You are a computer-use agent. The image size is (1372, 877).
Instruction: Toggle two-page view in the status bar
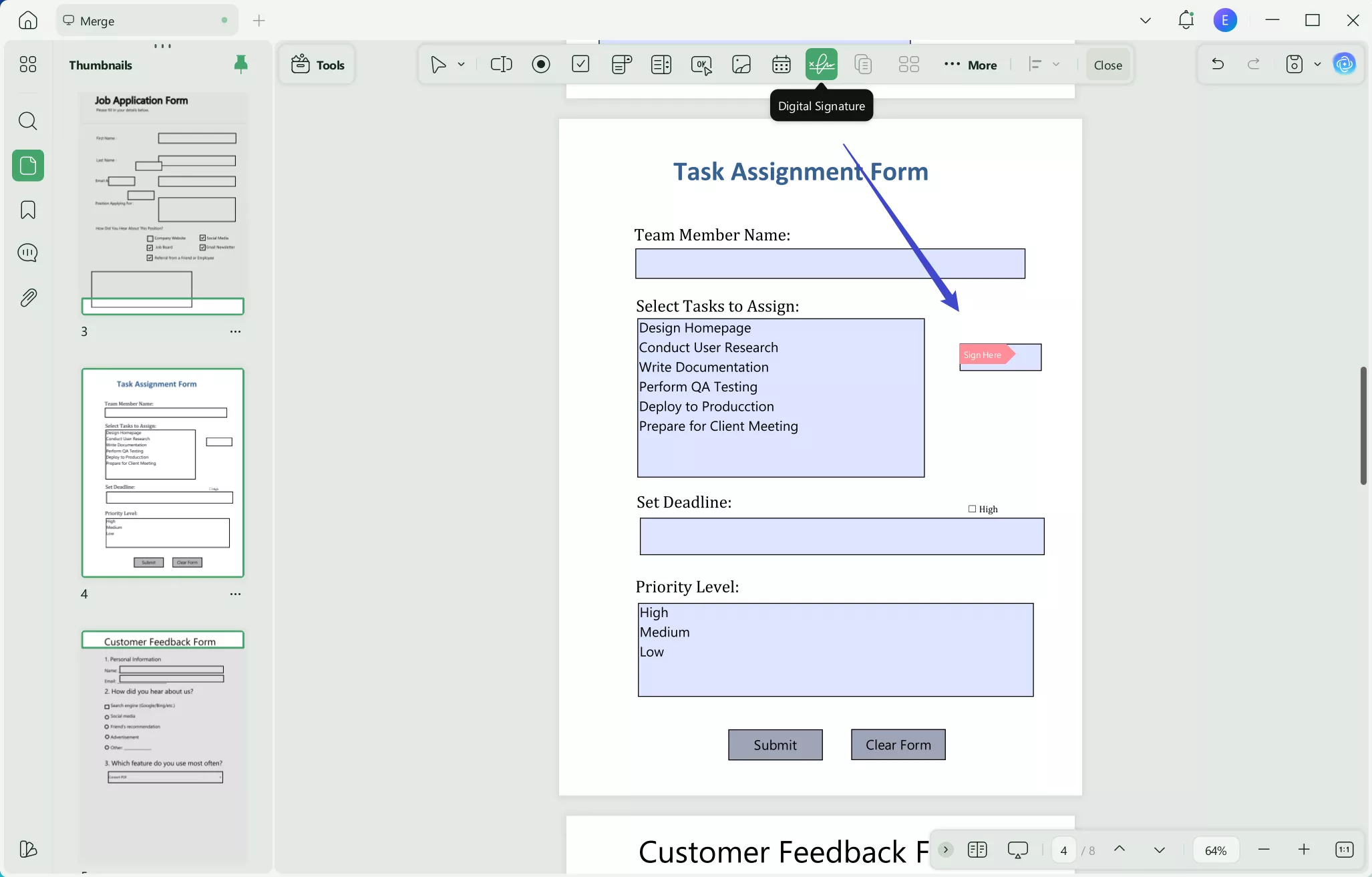coord(977,850)
